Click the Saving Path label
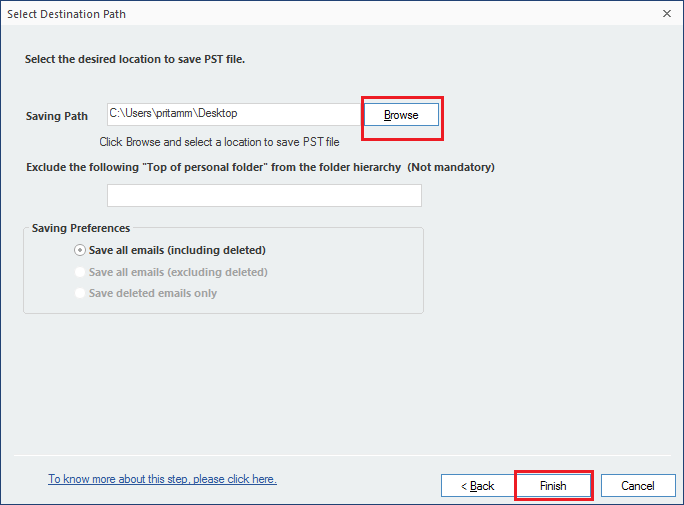This screenshot has height=505, width=684. click(x=57, y=116)
